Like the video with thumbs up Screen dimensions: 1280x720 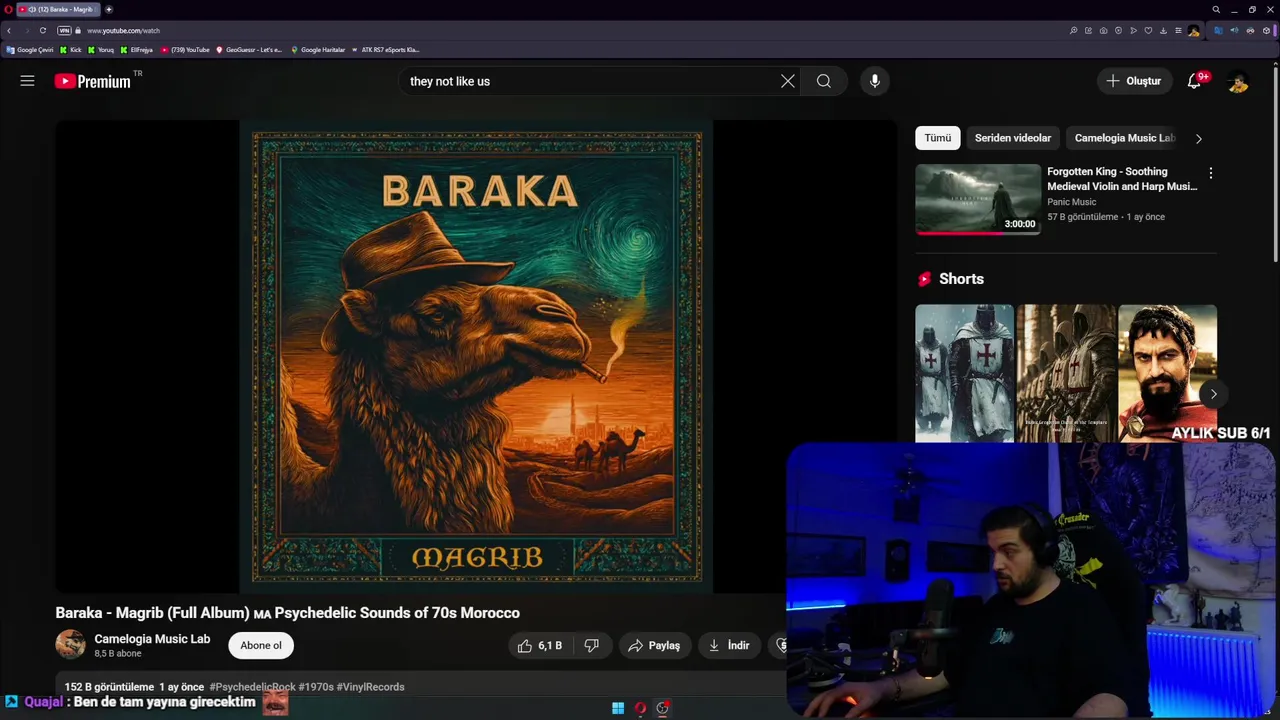pyautogui.click(x=540, y=646)
